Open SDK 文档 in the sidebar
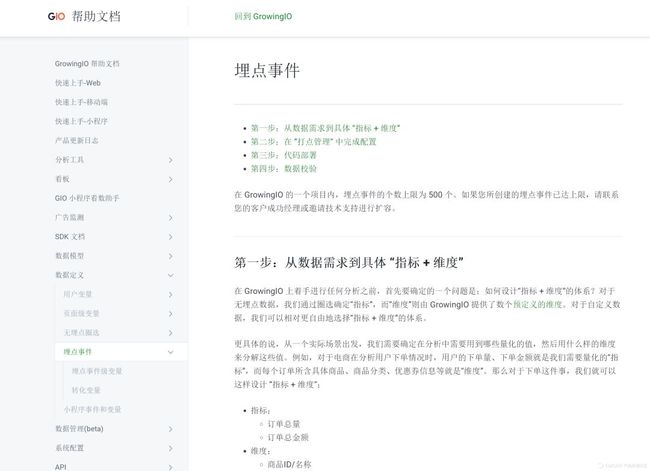The image size is (650, 471). click(x=70, y=236)
